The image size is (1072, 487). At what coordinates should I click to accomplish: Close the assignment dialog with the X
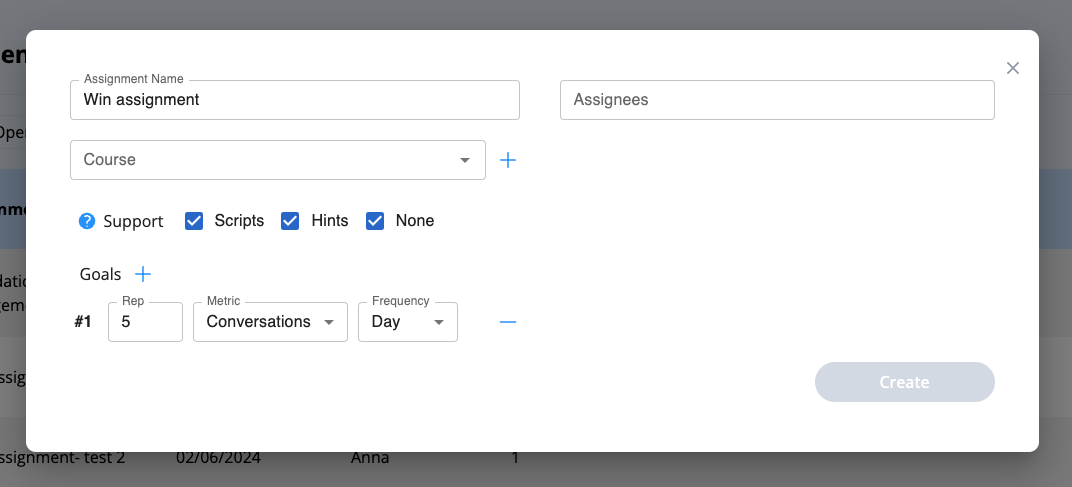(1013, 68)
